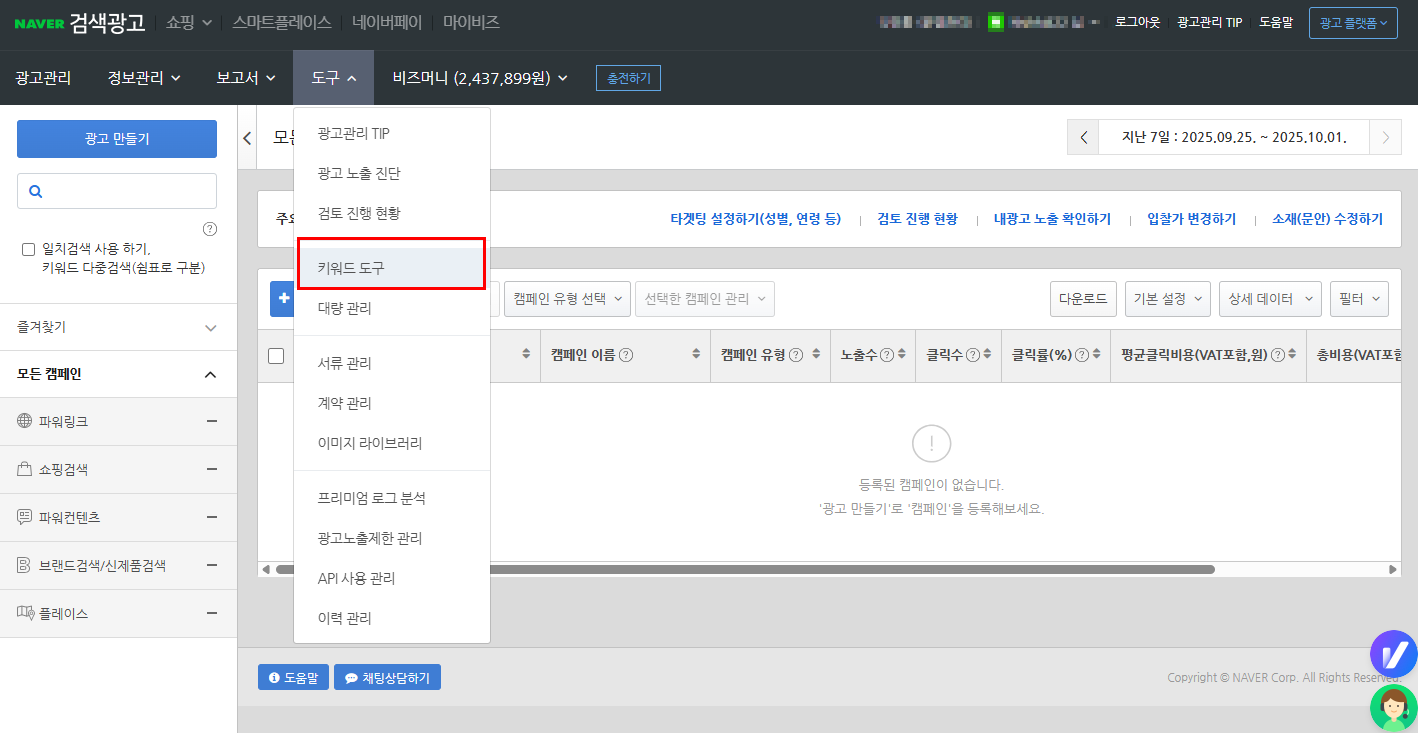This screenshot has height=733, width=1418.
Task: Open the customer support avatar icon
Action: (1394, 709)
